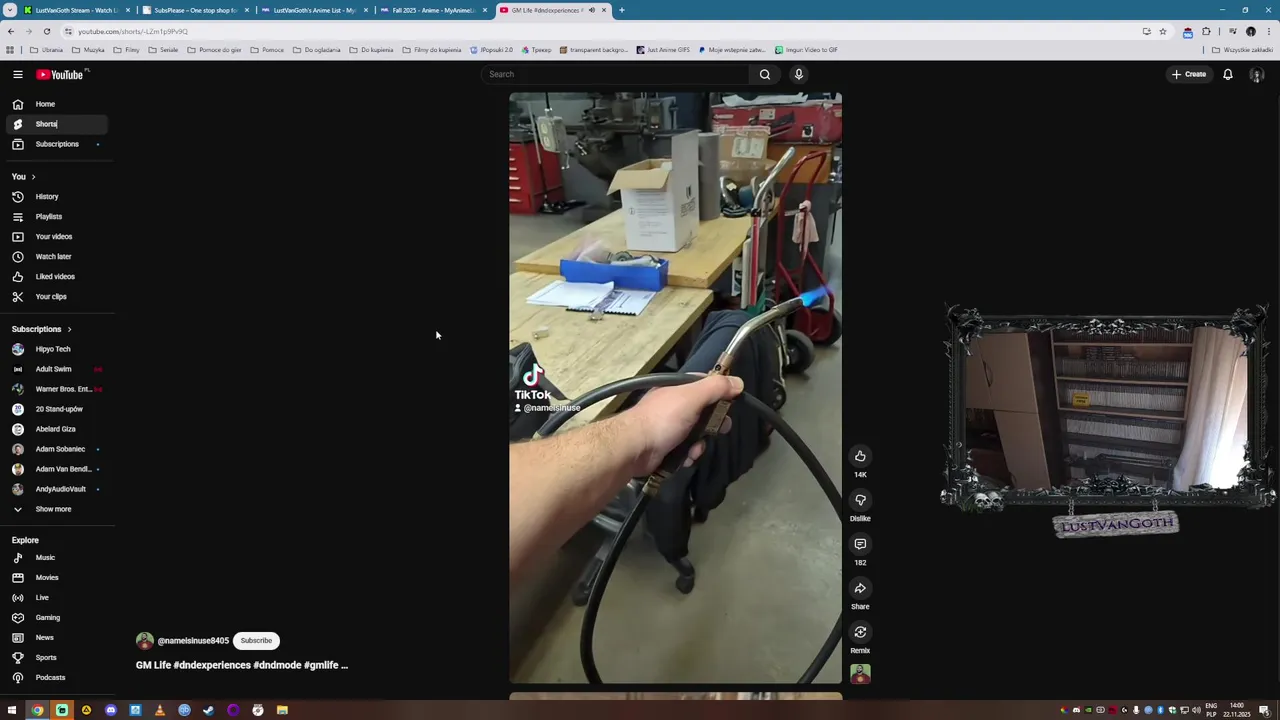Open Playlists page
Viewport: 1280px width, 720px height.
(x=57, y=217)
